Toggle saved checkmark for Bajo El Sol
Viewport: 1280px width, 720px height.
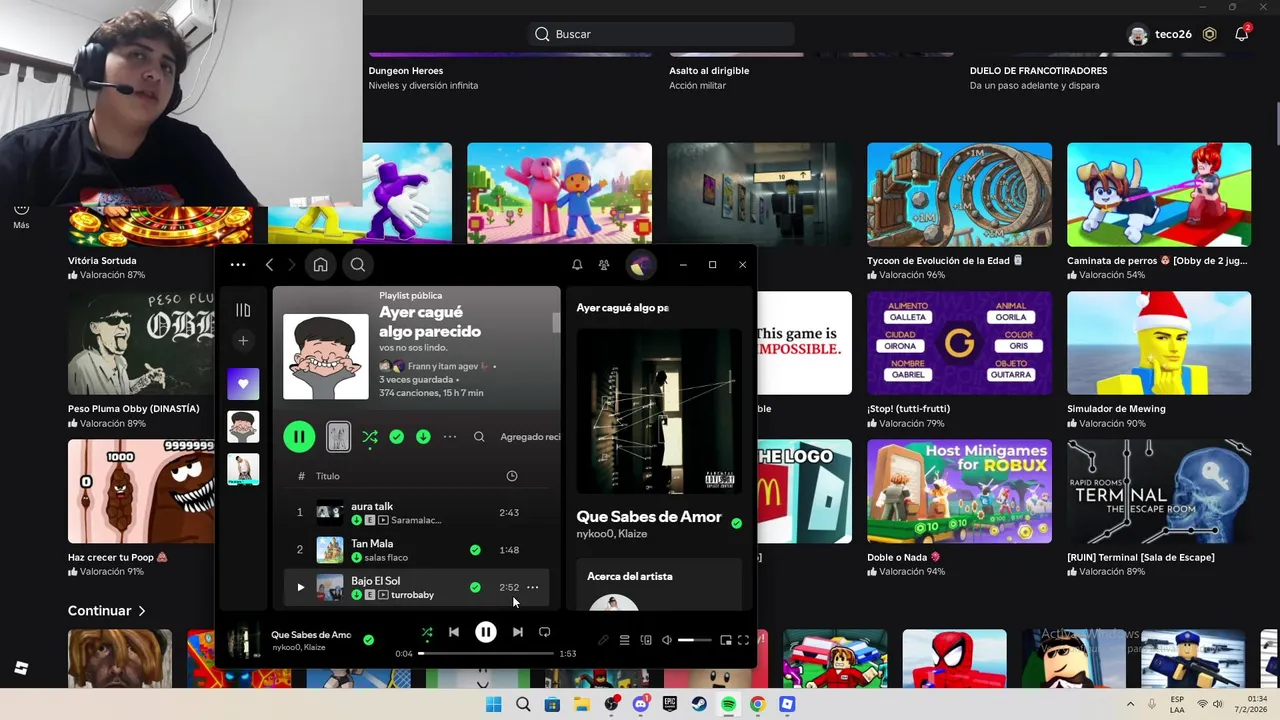[475, 587]
